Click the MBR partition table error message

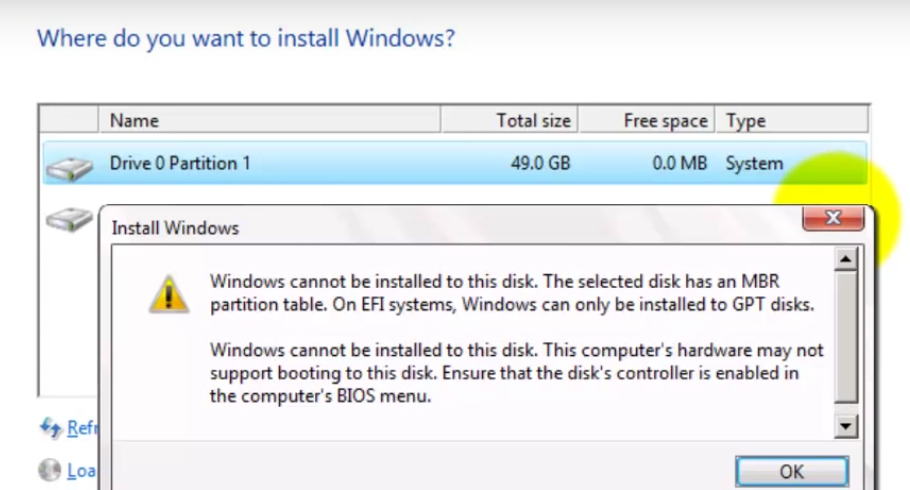coord(512,293)
